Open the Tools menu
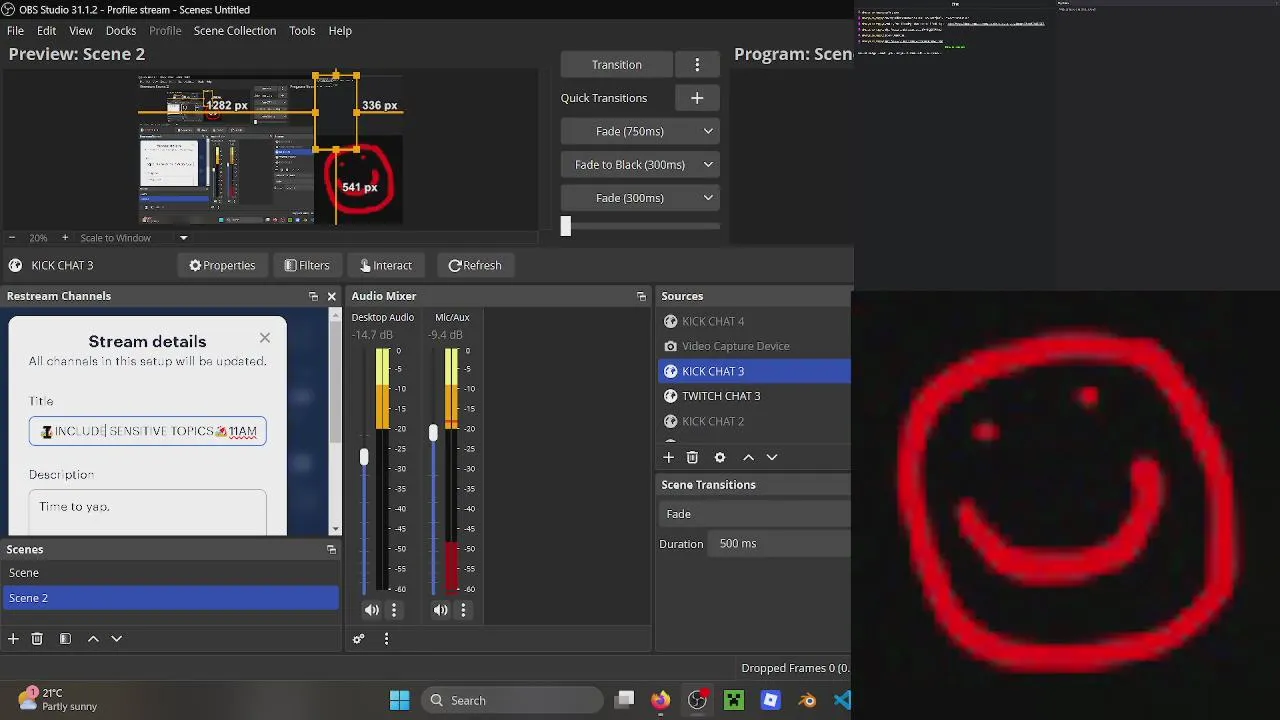This screenshot has height=720, width=1280. pyautogui.click(x=302, y=31)
